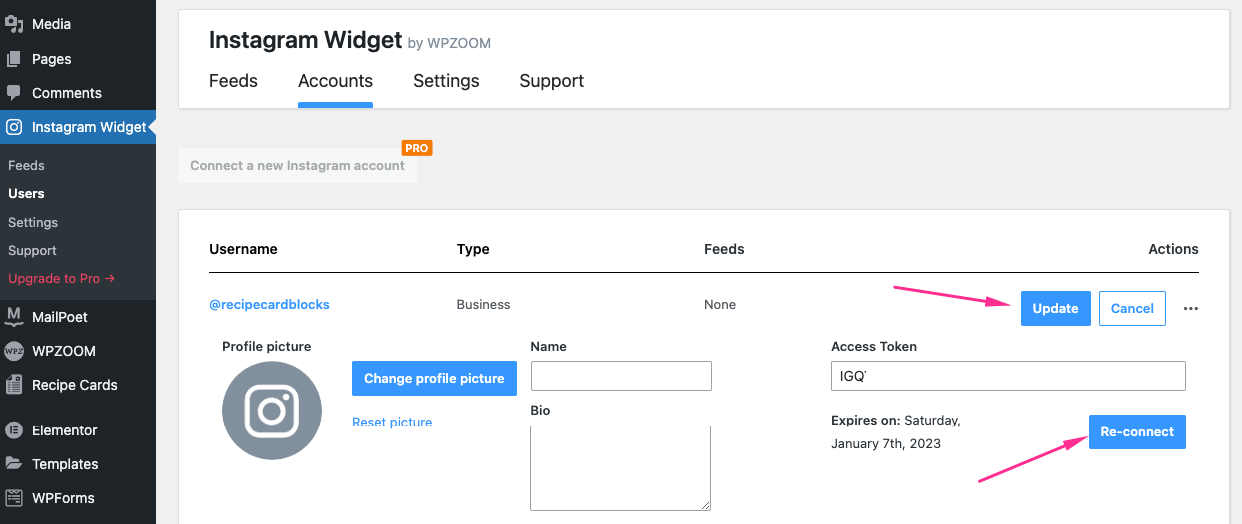Open Instagram Widget menu item

[x=78, y=127]
